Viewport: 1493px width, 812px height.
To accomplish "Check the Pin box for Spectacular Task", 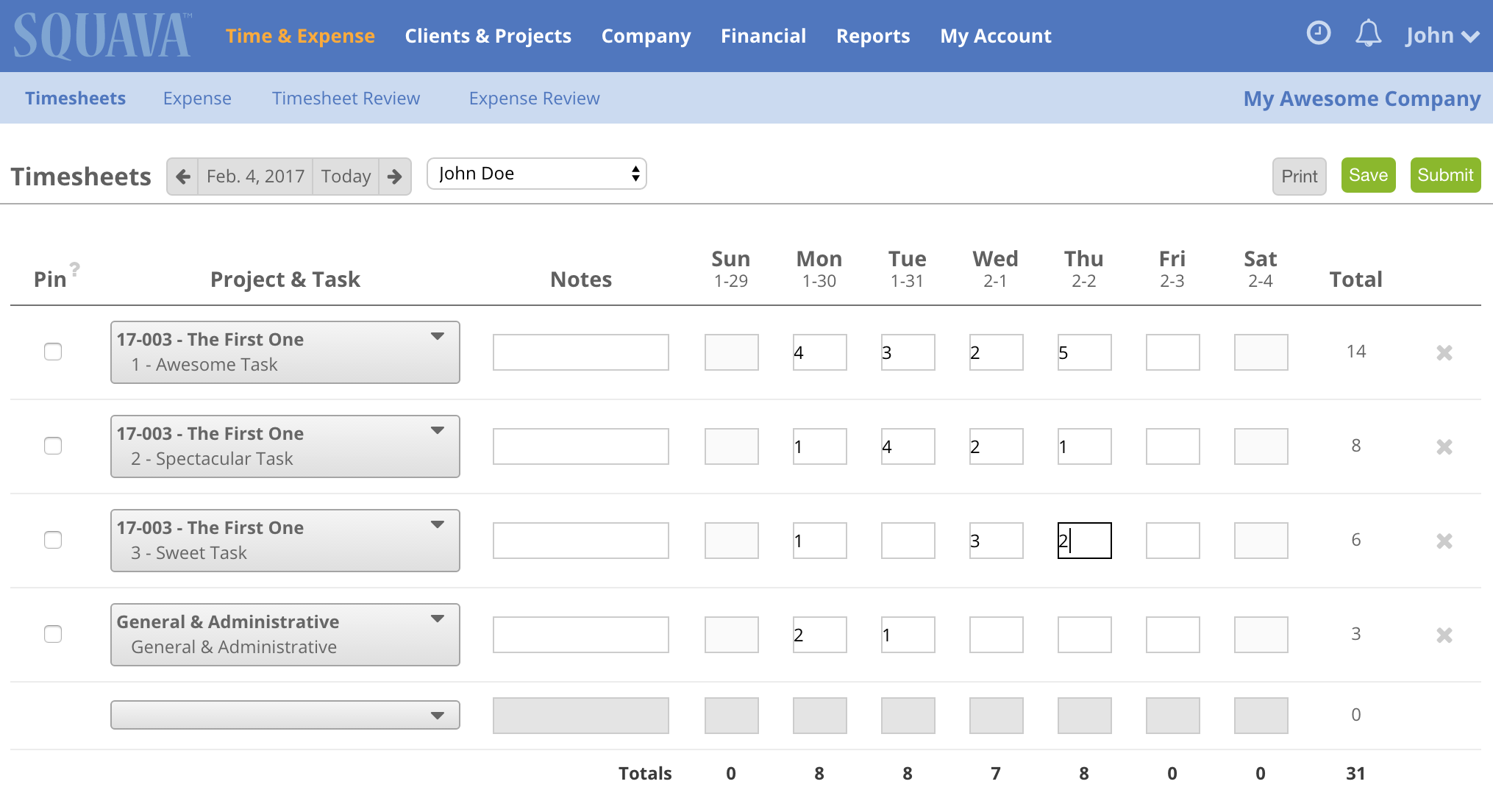I will tap(52, 446).
